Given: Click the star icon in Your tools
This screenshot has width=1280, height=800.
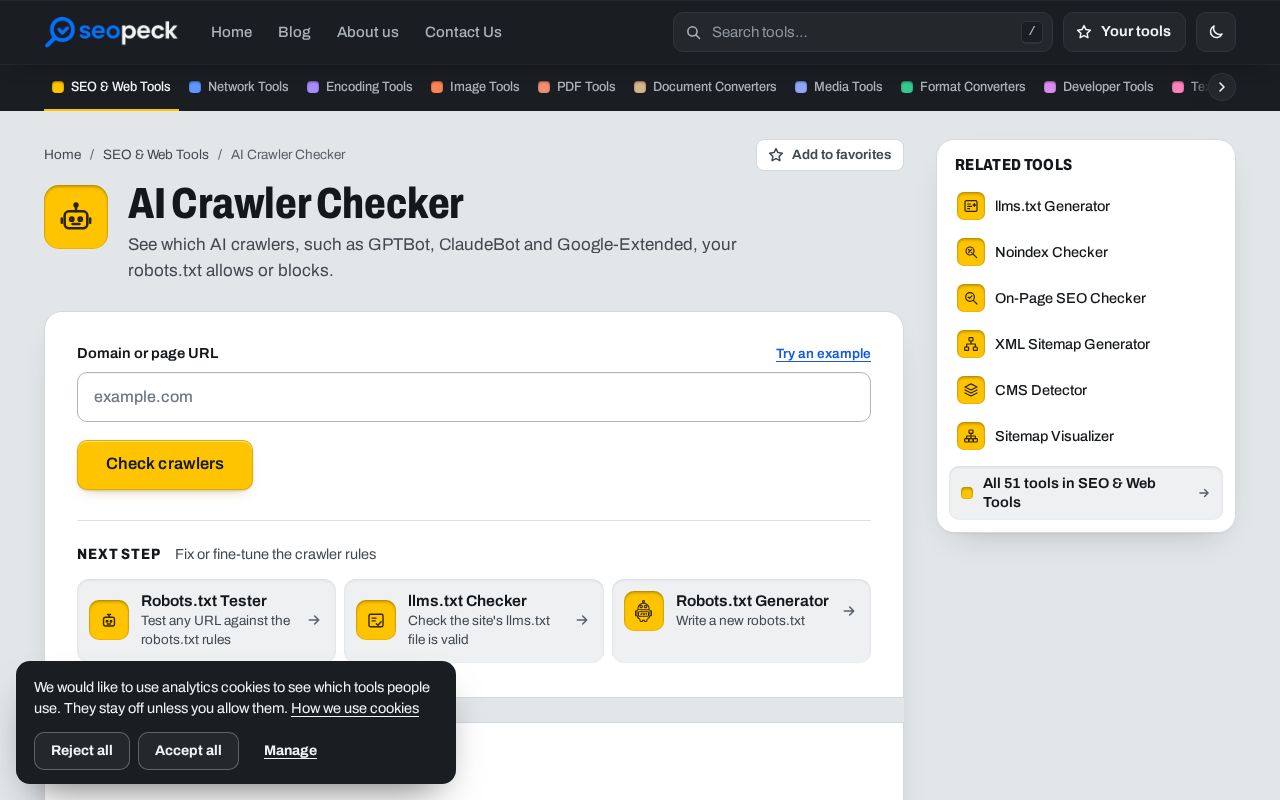Looking at the screenshot, I should [x=1084, y=32].
